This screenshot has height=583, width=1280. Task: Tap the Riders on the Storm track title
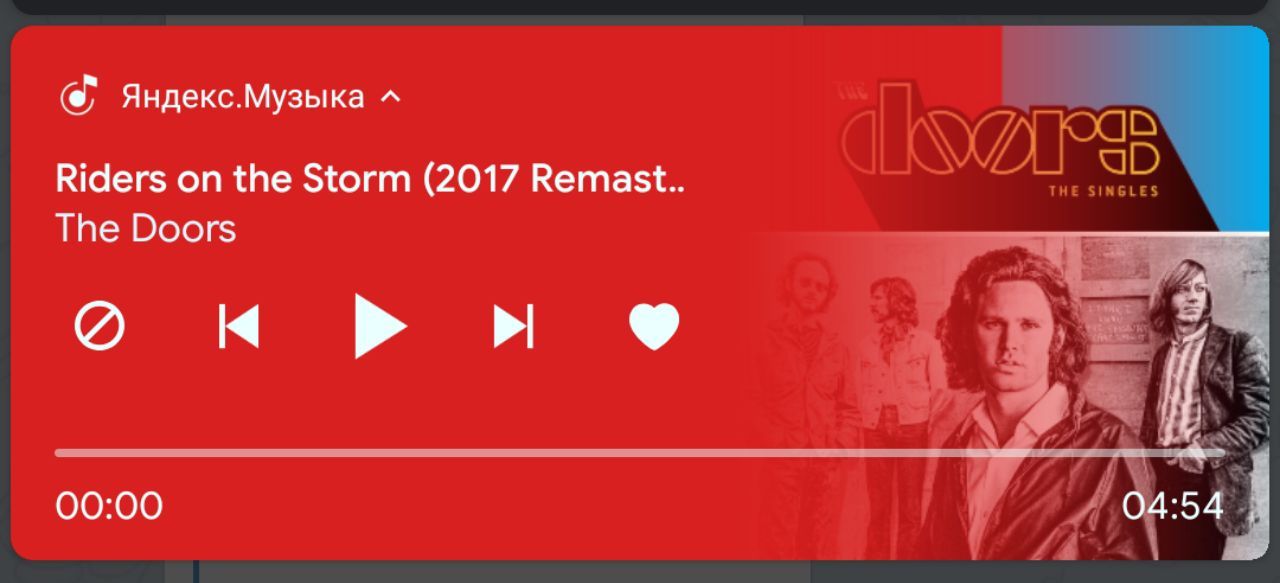point(371,179)
